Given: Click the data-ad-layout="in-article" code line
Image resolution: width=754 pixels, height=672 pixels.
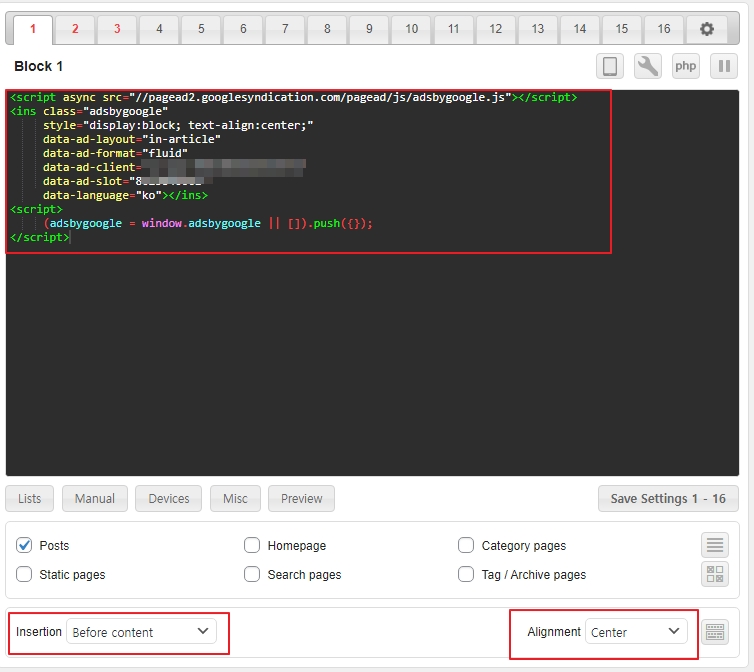Looking at the screenshot, I should (x=132, y=139).
